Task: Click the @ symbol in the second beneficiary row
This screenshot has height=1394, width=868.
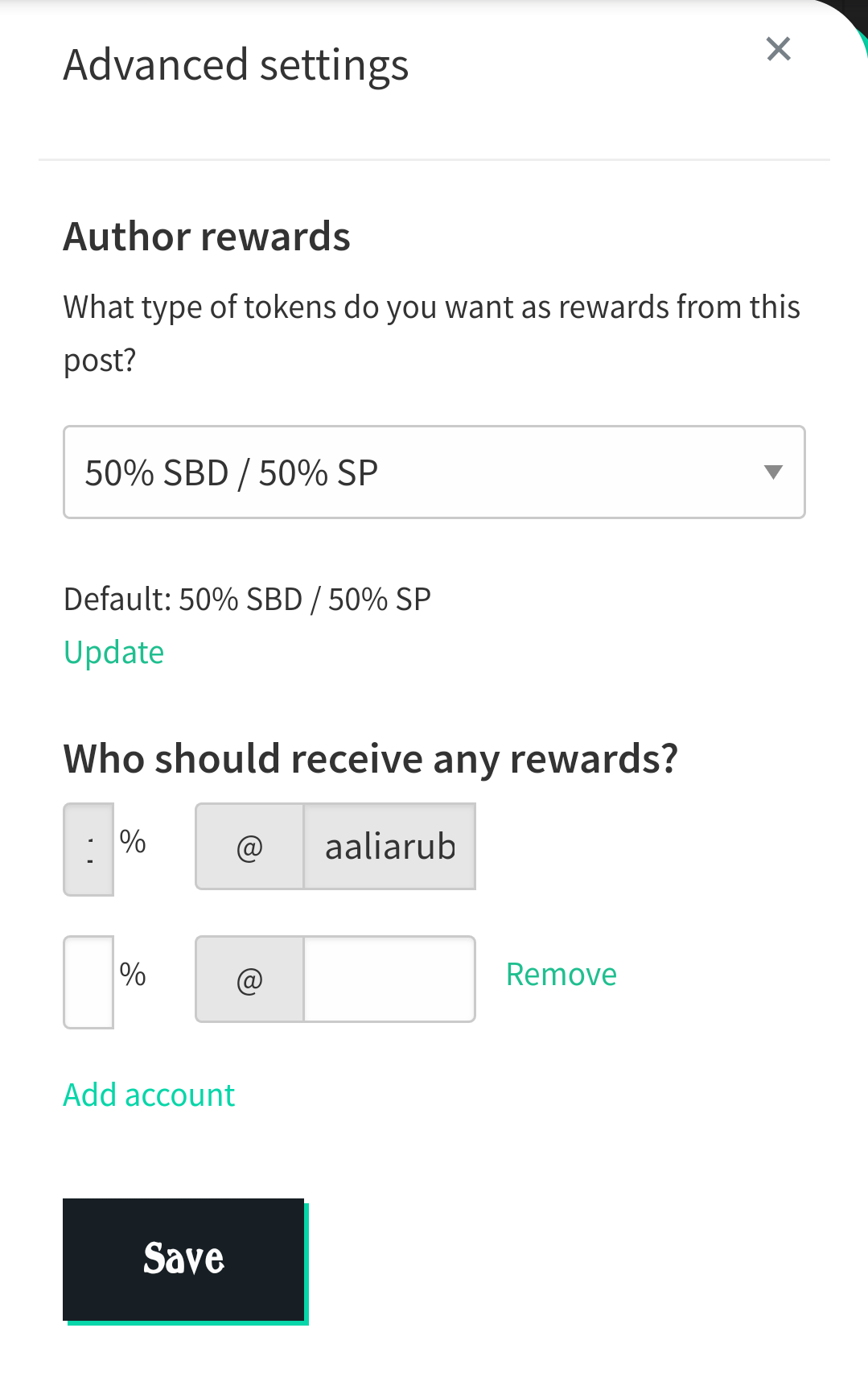Action: (x=249, y=980)
